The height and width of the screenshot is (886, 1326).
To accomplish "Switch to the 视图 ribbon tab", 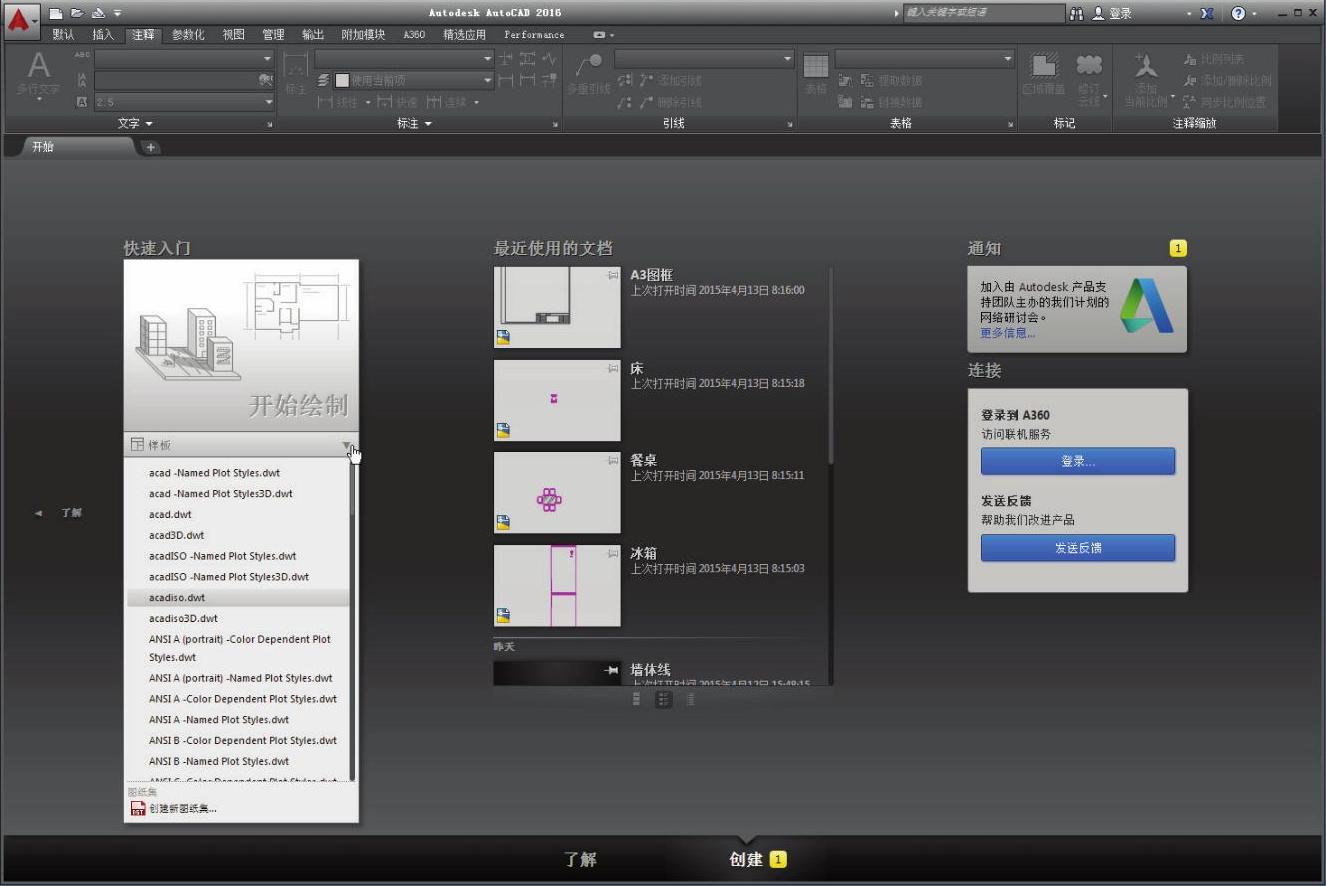I will 233,34.
